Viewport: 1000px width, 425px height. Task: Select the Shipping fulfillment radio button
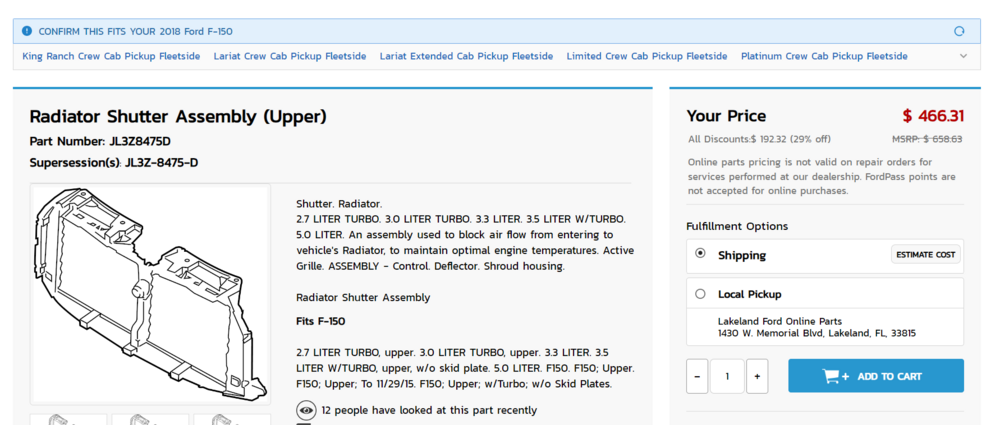(700, 253)
